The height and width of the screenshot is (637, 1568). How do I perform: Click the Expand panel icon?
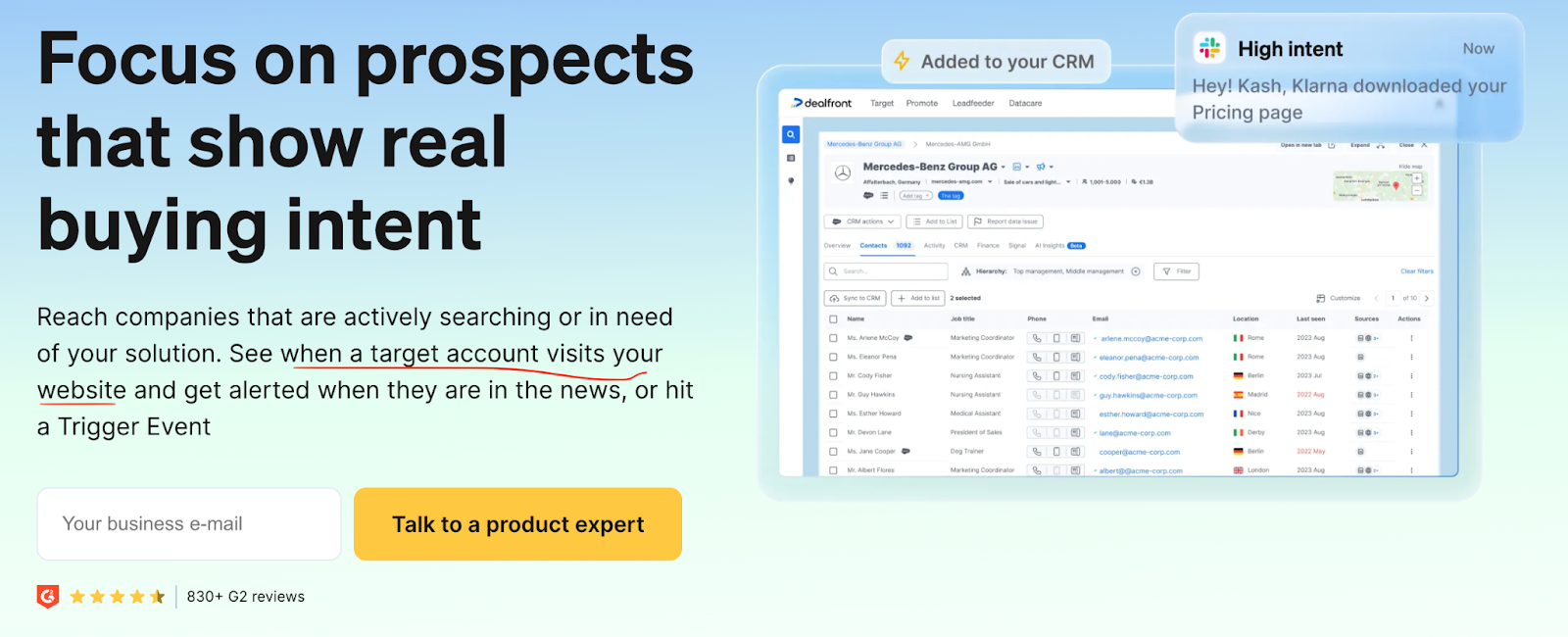pos(1380,145)
